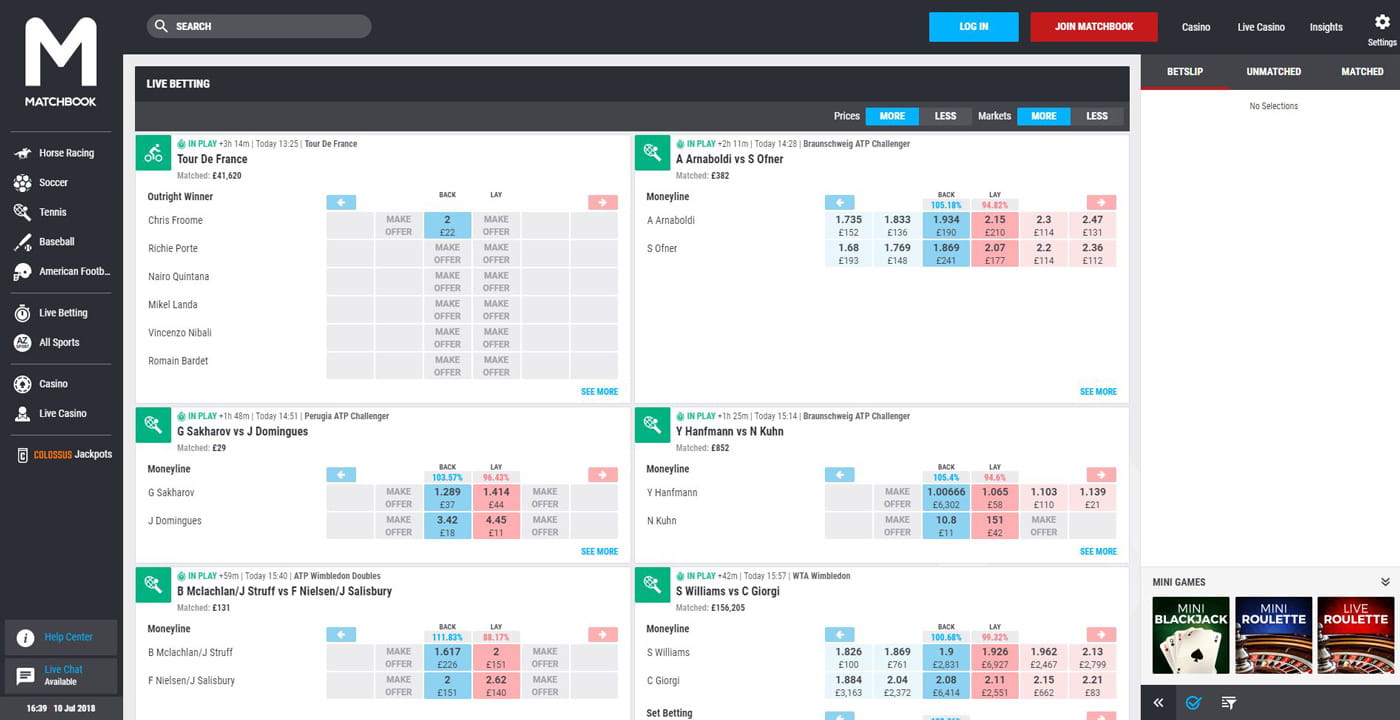1400x720 pixels.
Task: Click the Baseball sidebar icon
Action: point(22,242)
